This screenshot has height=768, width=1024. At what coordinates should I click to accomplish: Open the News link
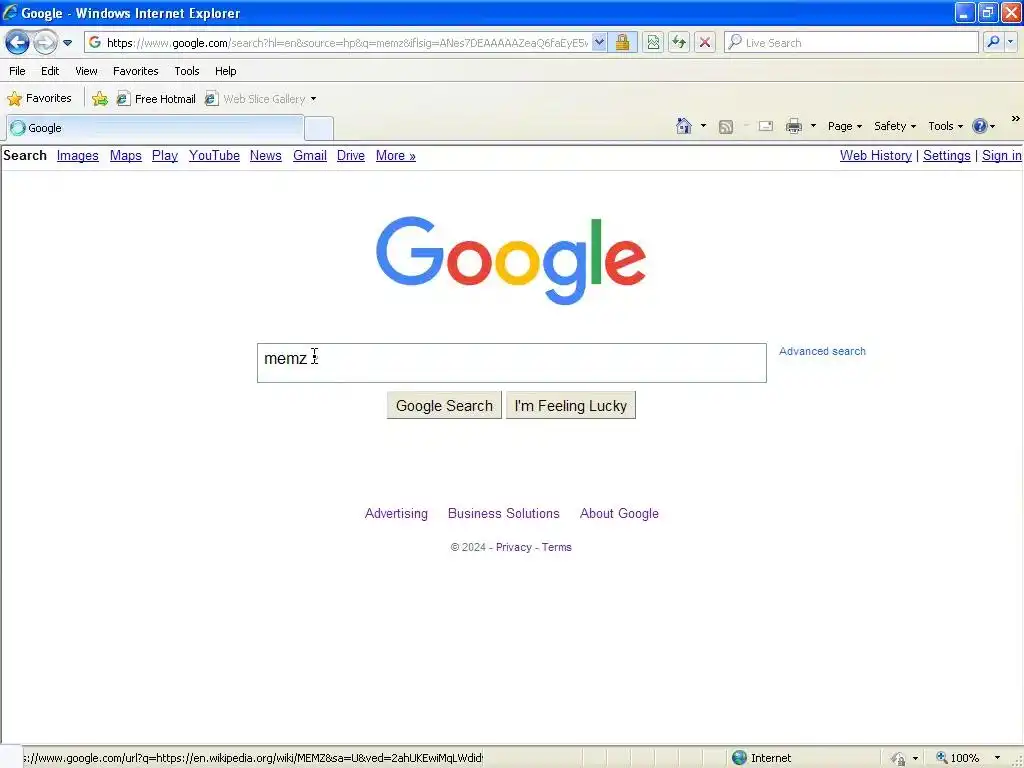point(266,155)
